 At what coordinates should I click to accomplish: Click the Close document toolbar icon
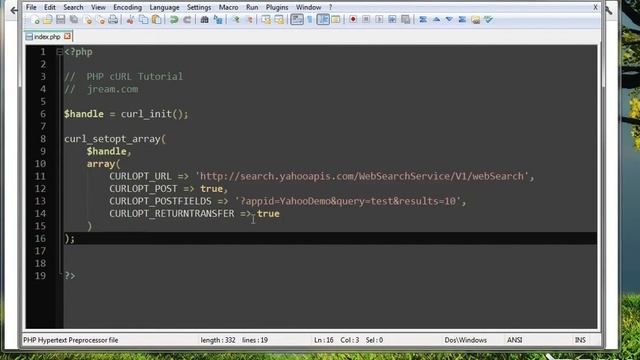87,20
